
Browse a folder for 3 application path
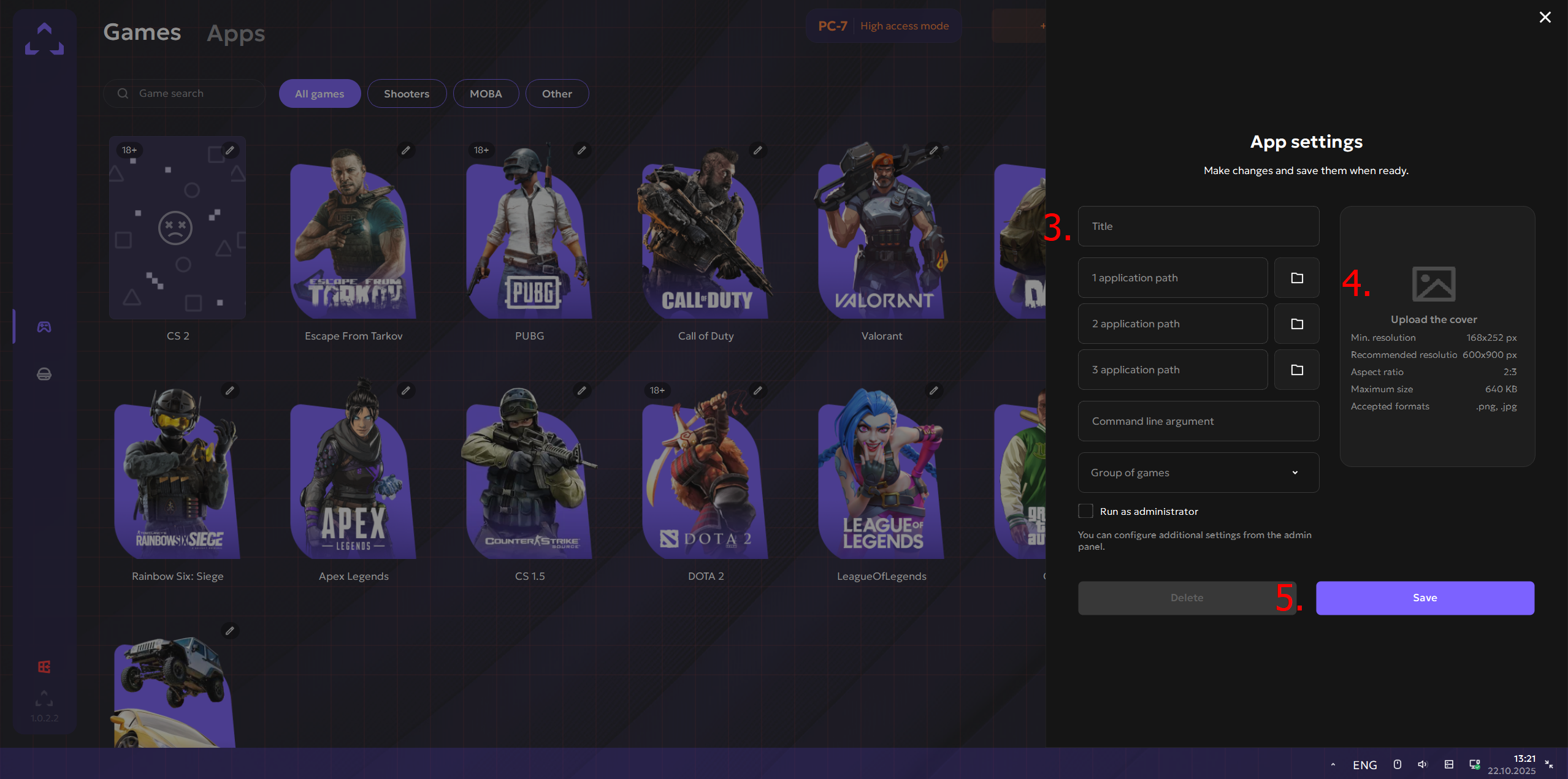coord(1297,370)
